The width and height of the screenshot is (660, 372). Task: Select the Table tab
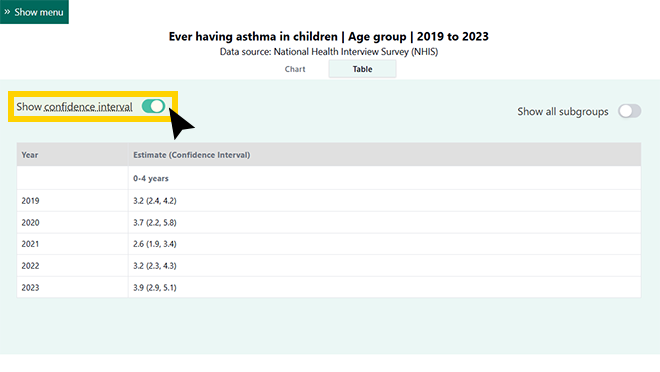(362, 69)
